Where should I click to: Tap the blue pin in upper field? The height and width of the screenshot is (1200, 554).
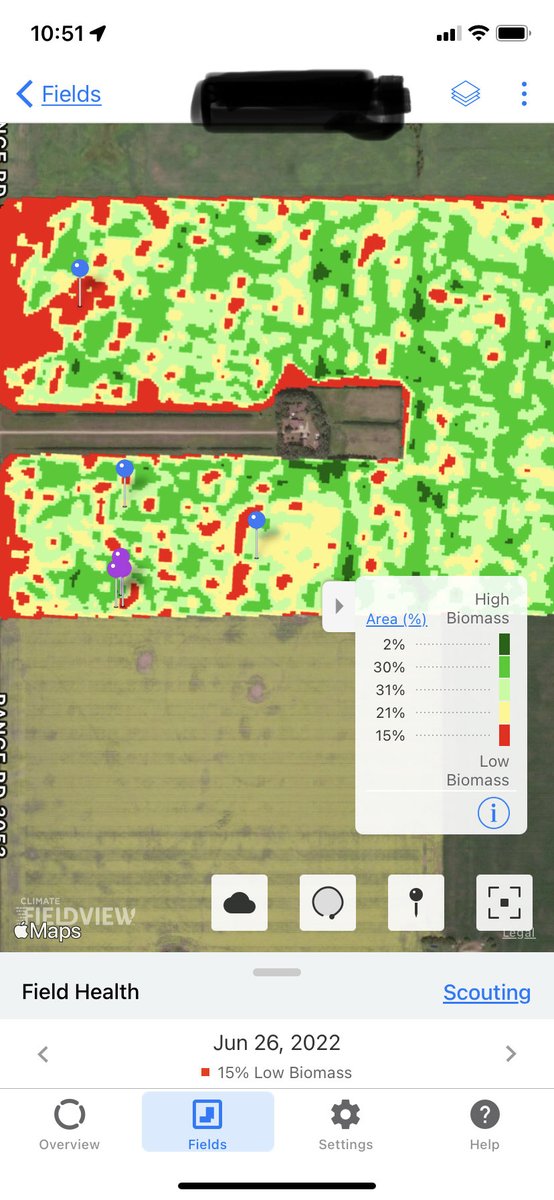click(x=80, y=268)
